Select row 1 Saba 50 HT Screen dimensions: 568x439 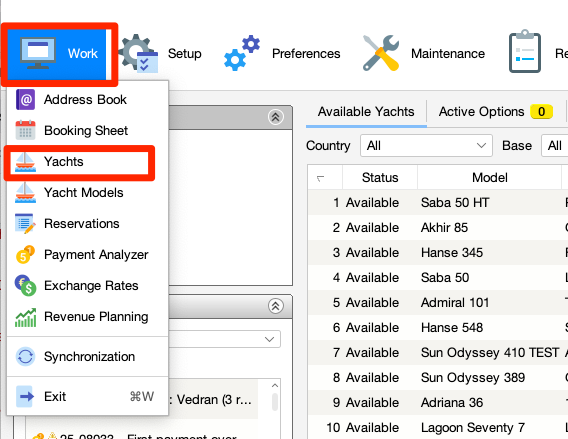[438, 202]
